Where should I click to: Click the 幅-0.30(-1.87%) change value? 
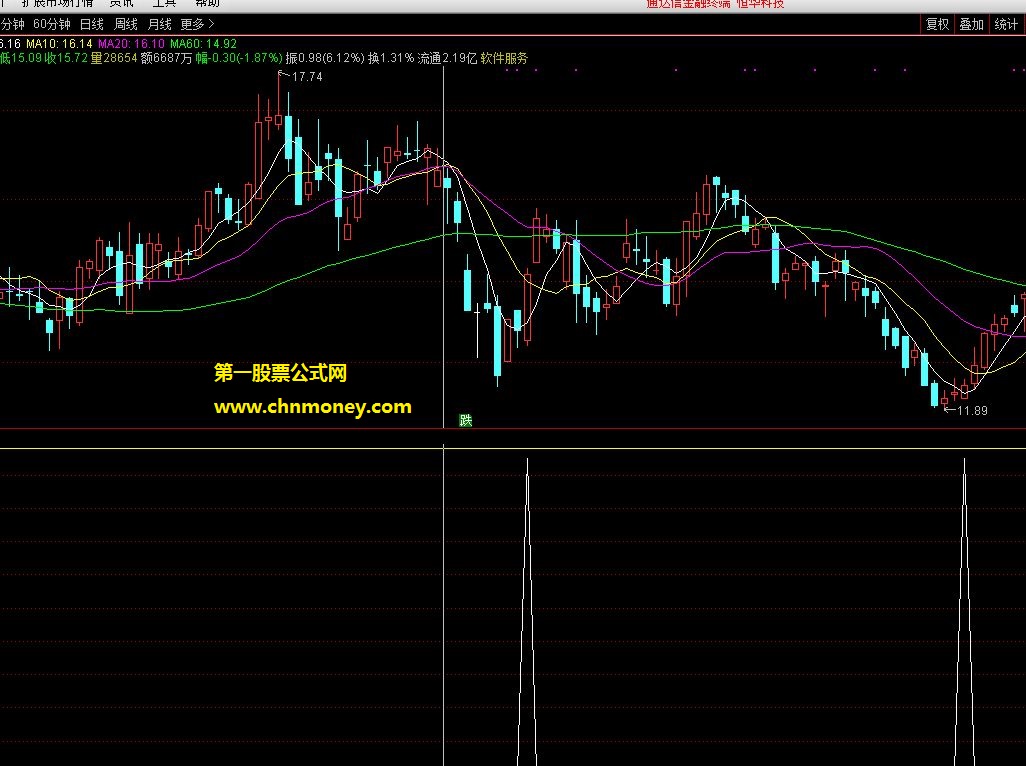click(x=239, y=58)
